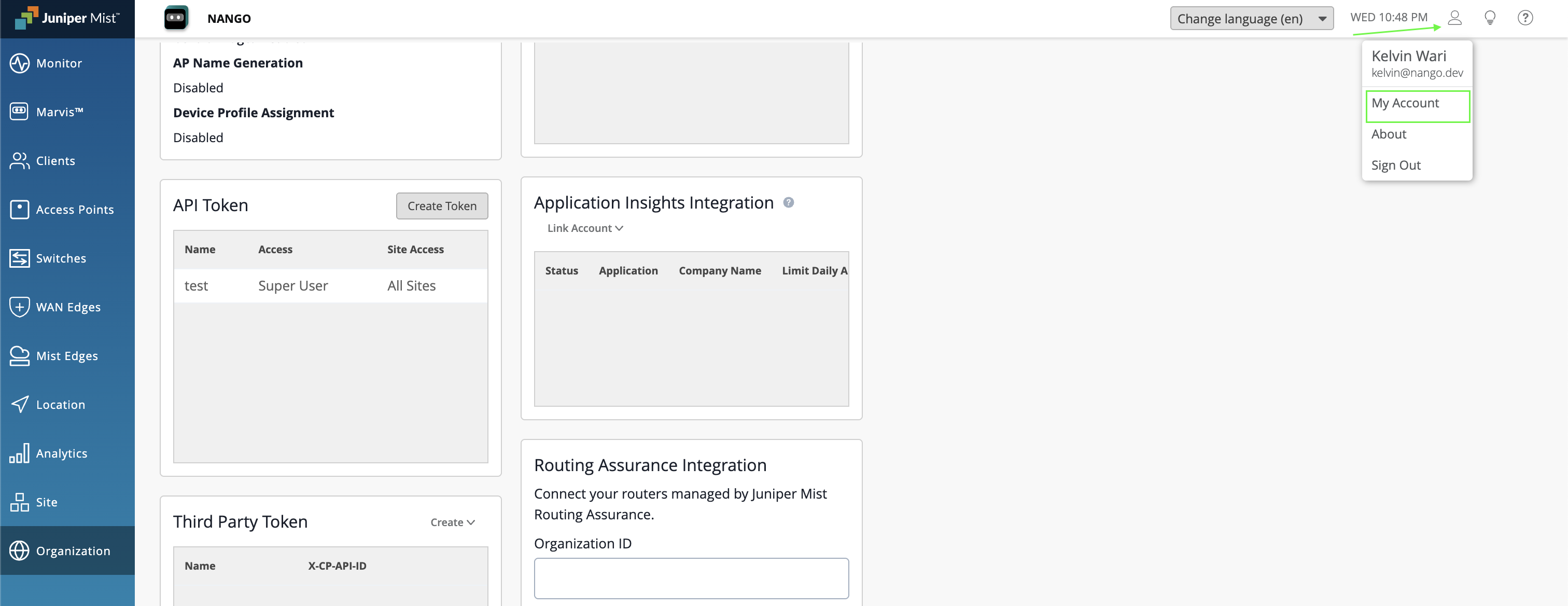Expand the Link Account dropdown

coord(584,228)
